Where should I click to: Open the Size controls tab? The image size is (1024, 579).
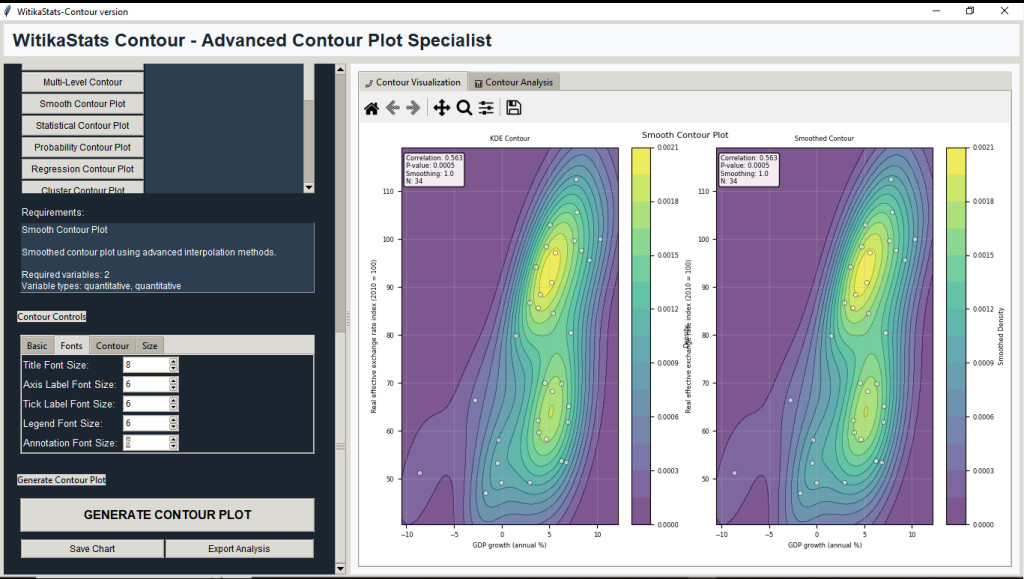(x=150, y=345)
